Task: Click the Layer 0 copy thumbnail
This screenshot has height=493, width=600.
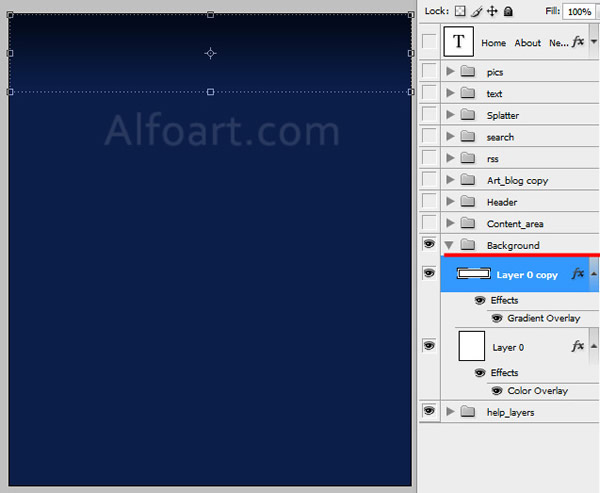Action: (x=474, y=273)
